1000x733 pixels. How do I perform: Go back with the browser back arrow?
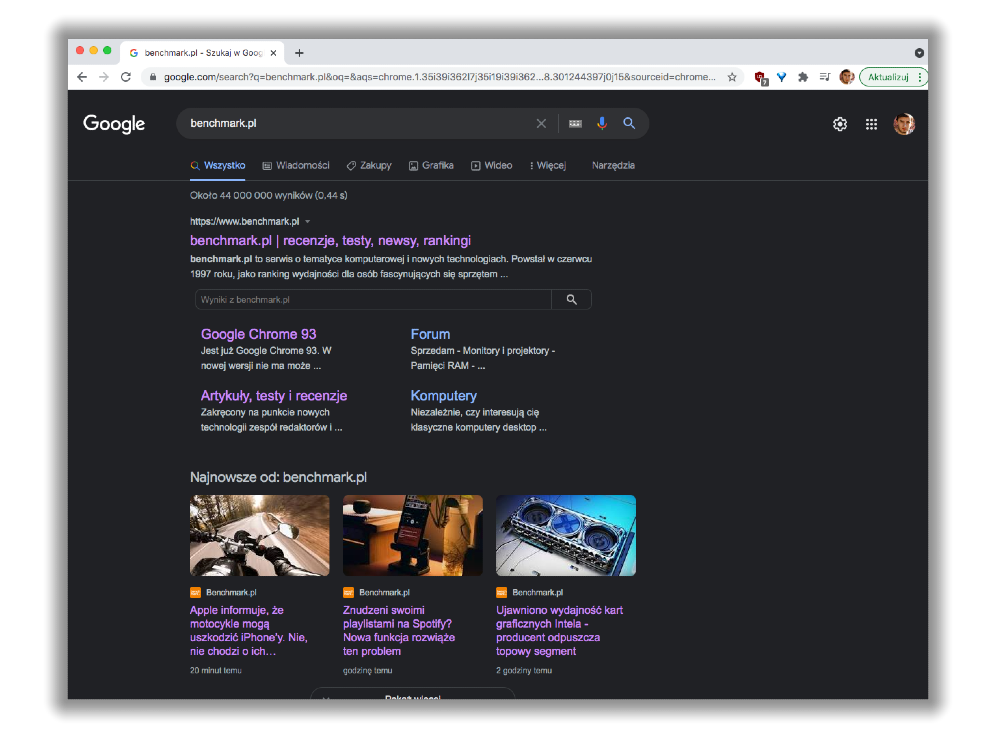coord(82,77)
